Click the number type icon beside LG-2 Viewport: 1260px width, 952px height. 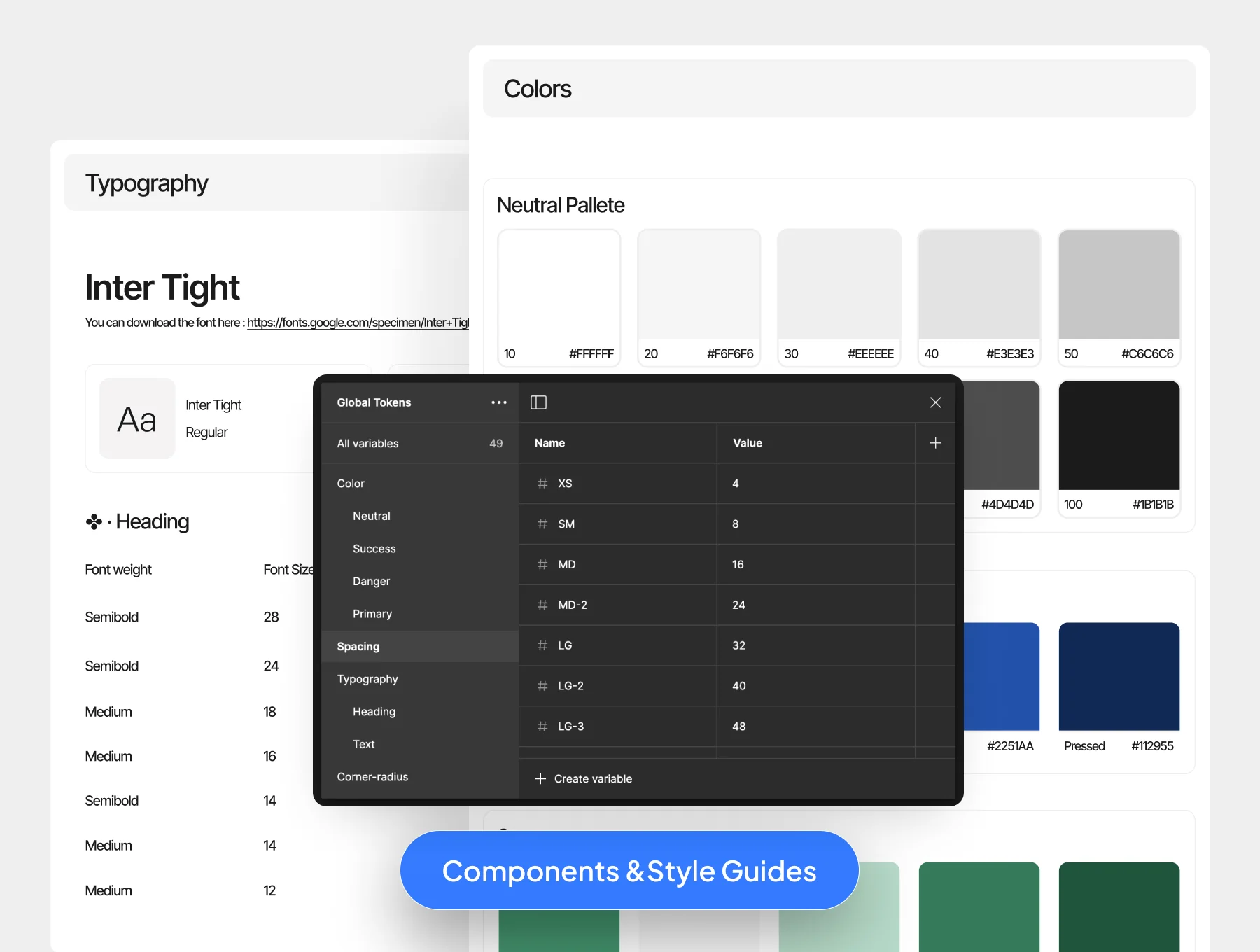click(542, 686)
